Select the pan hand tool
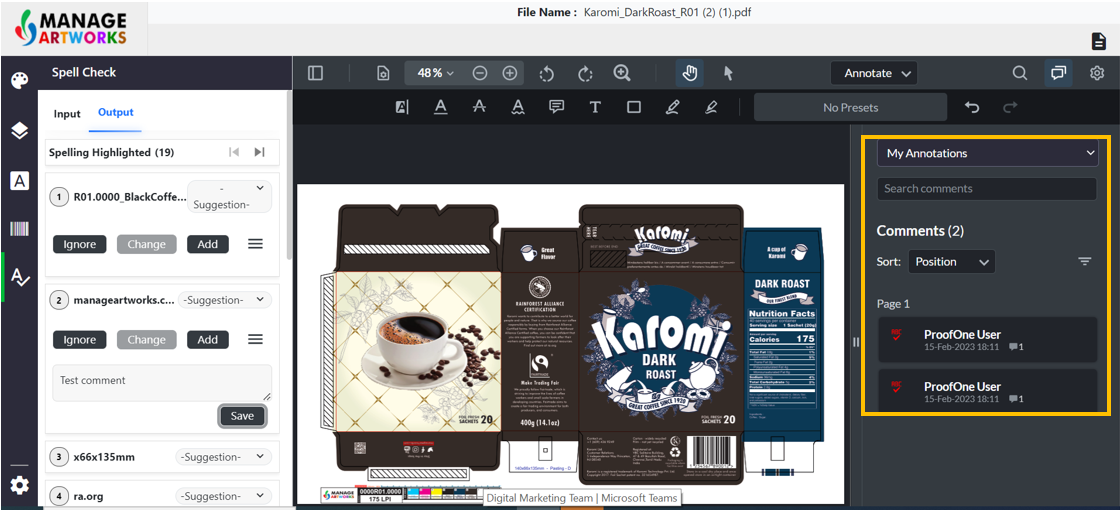The image size is (1120, 513). point(690,73)
